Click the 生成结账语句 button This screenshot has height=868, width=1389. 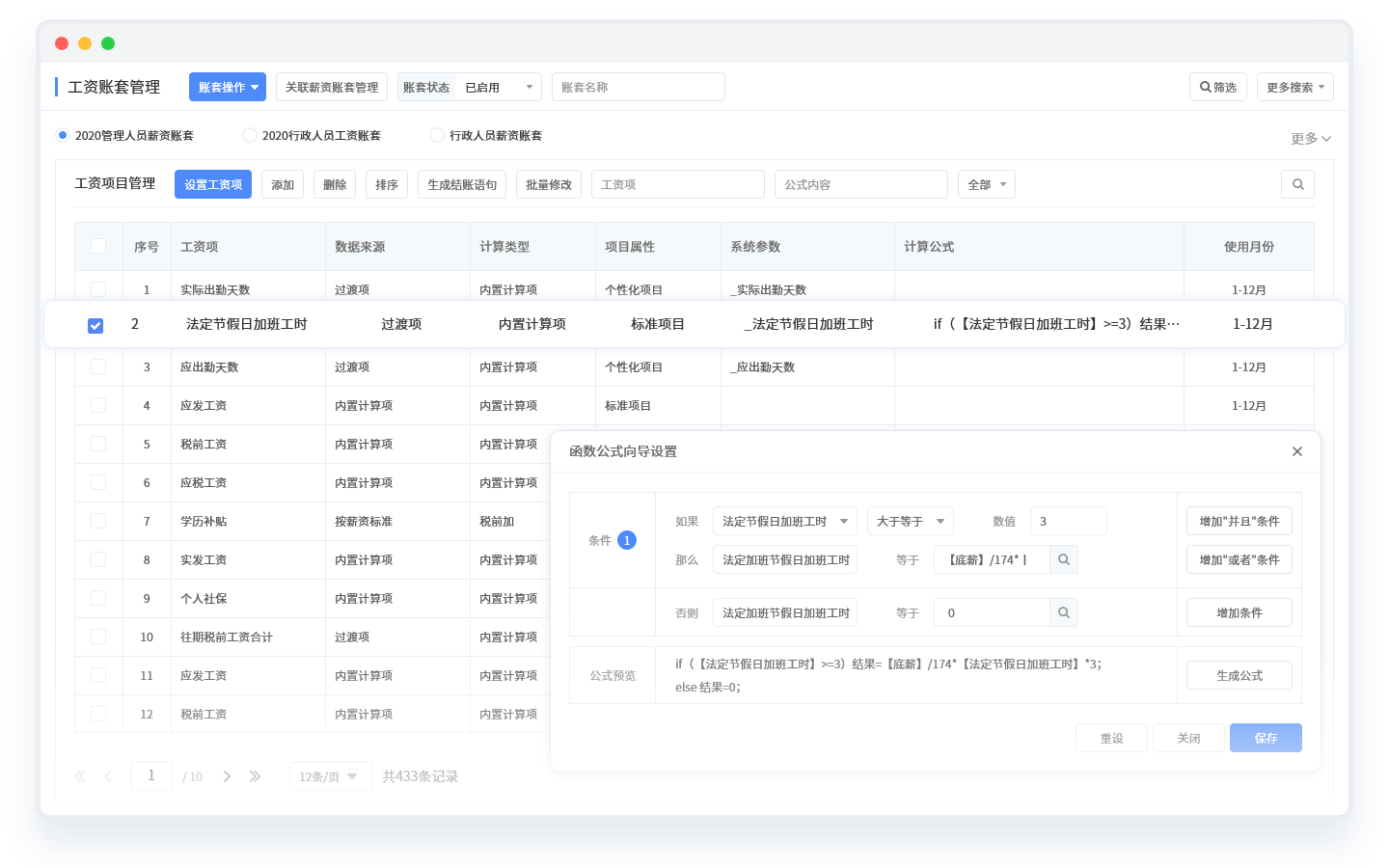coord(462,184)
